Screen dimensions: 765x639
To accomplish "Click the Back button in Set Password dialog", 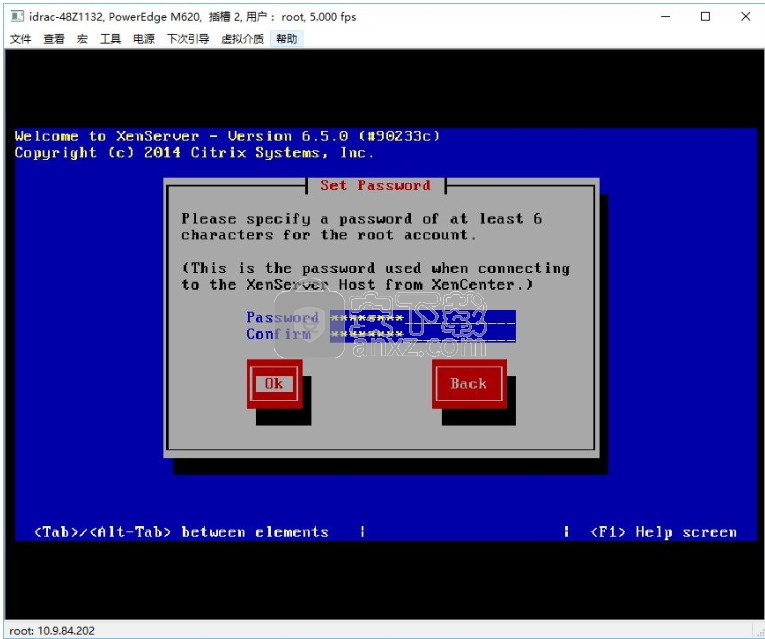I will (x=469, y=384).
